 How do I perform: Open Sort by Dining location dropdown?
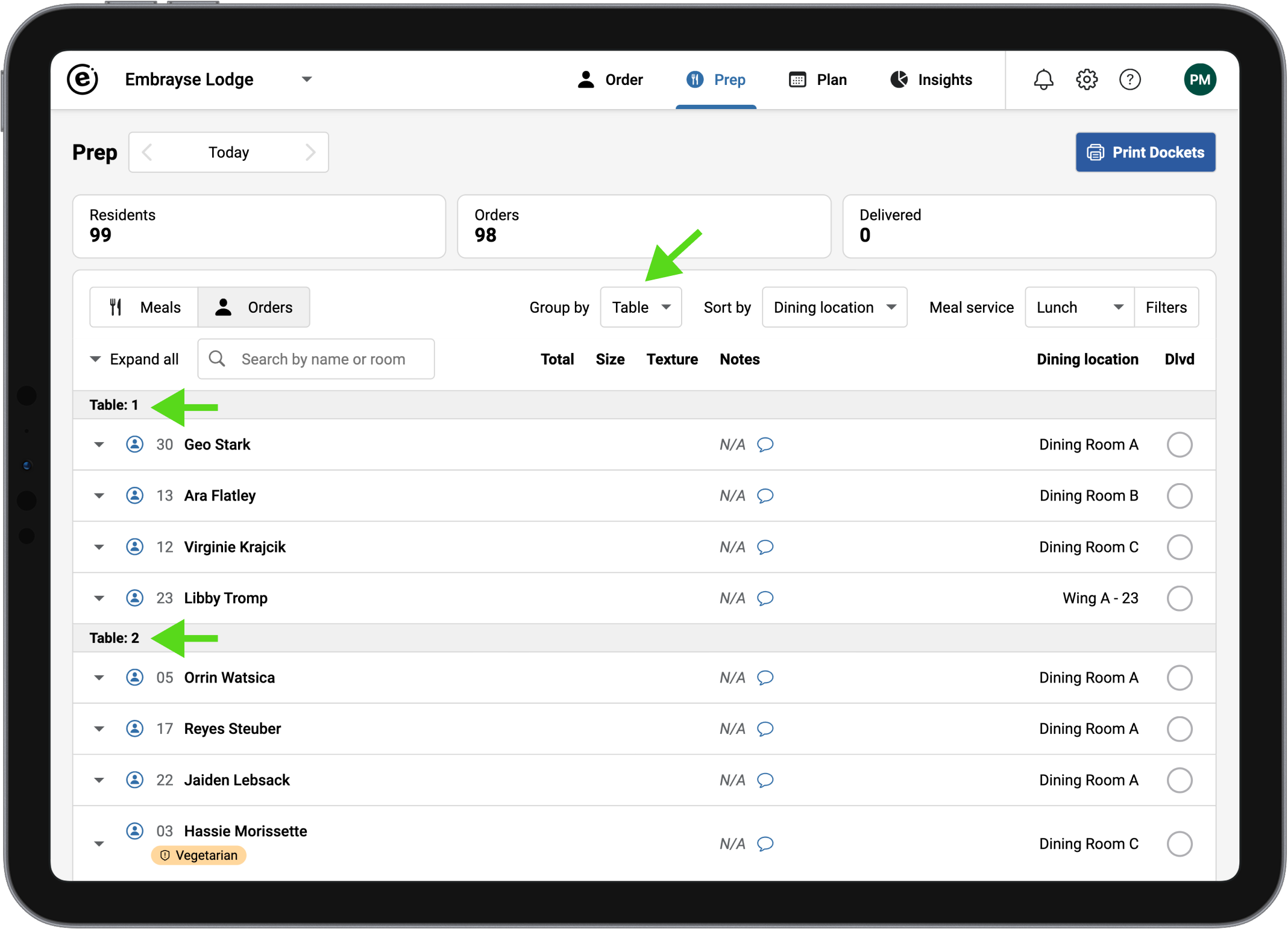834,307
